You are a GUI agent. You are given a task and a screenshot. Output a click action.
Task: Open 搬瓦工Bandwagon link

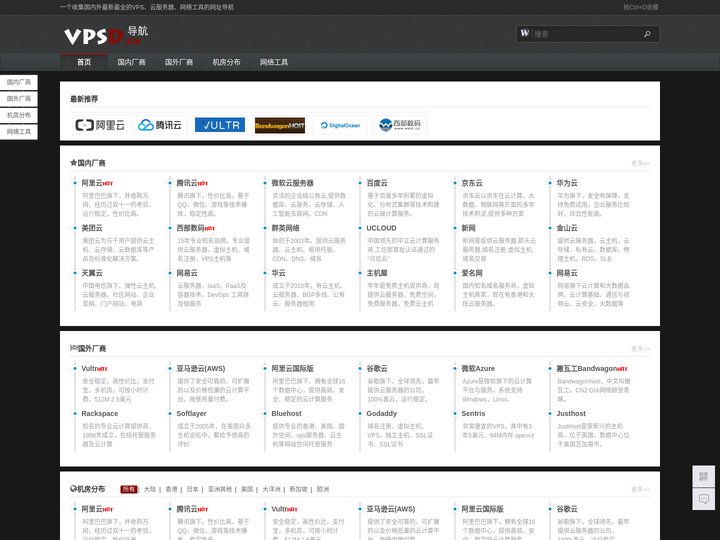[586, 369]
